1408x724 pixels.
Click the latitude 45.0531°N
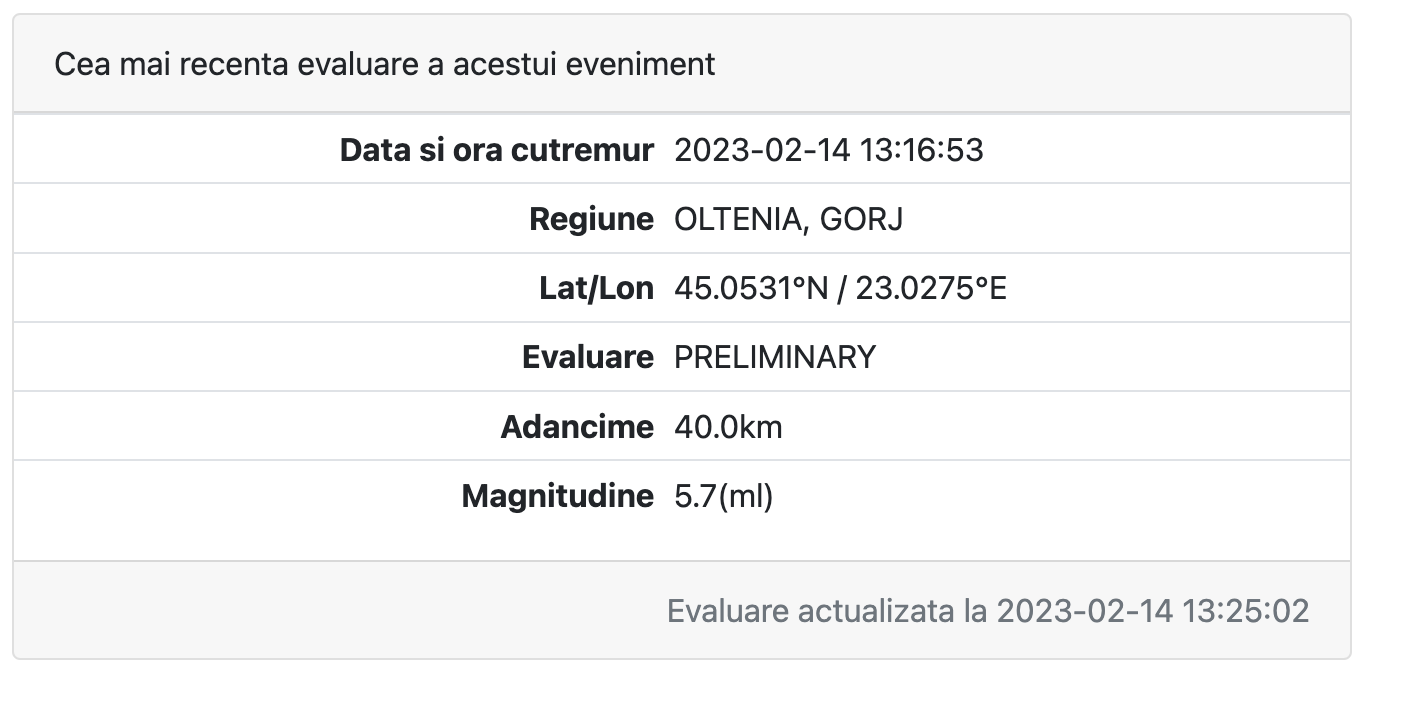coord(750,289)
